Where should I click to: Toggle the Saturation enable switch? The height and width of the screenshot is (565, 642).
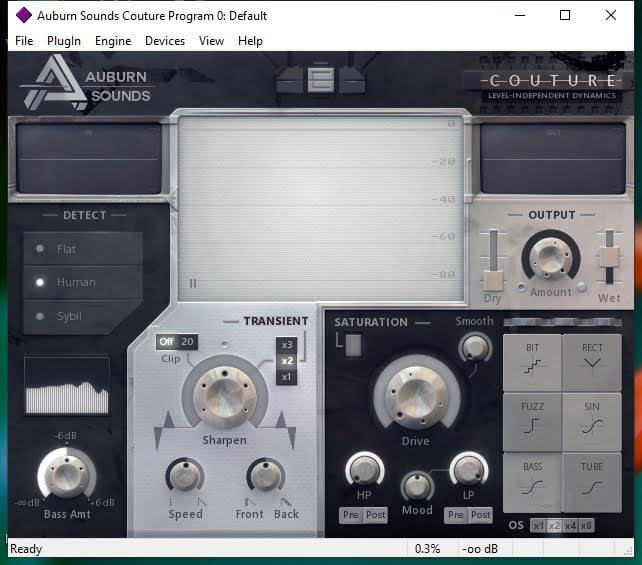[x=348, y=344]
